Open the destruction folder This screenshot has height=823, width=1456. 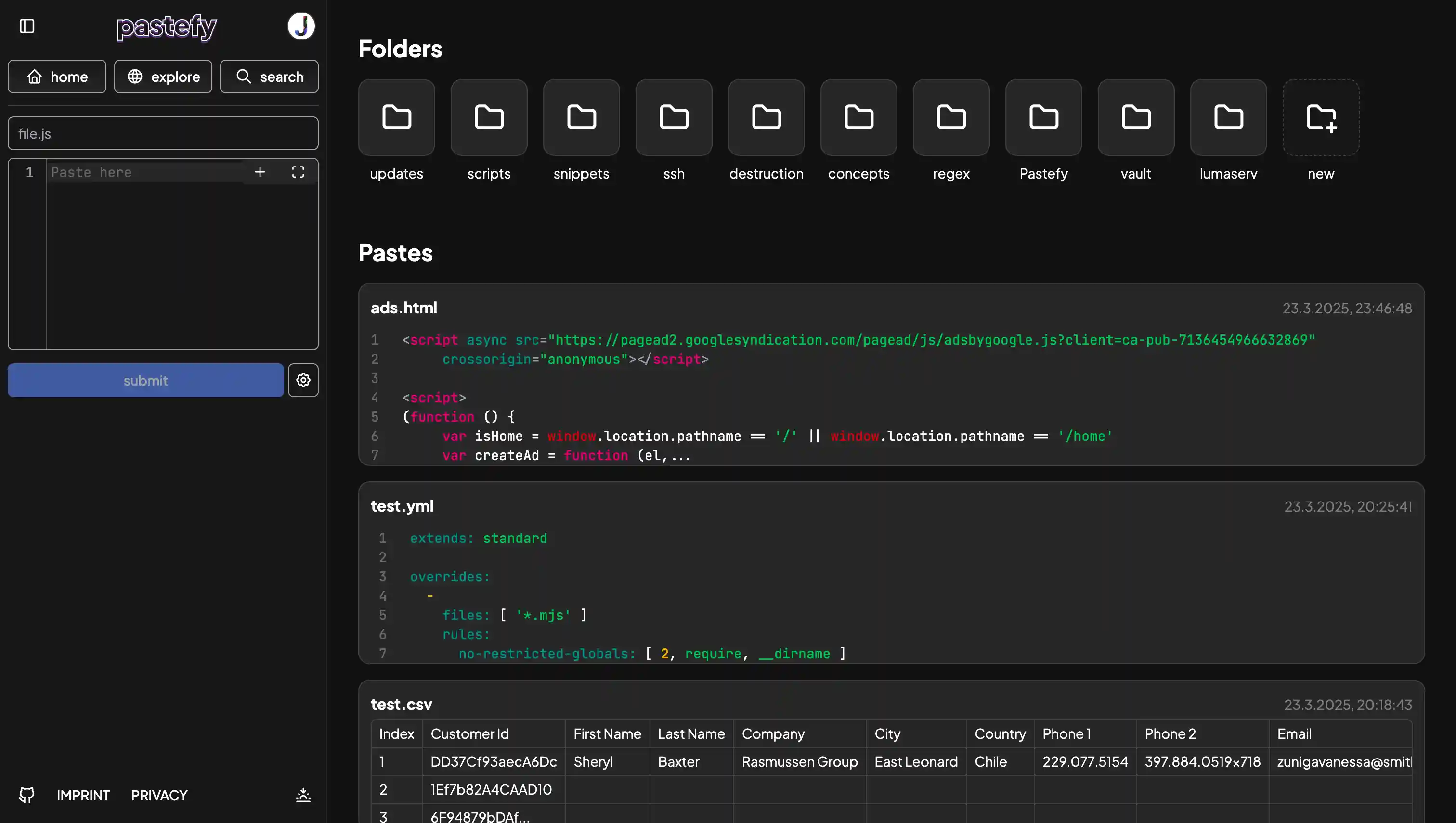click(766, 117)
